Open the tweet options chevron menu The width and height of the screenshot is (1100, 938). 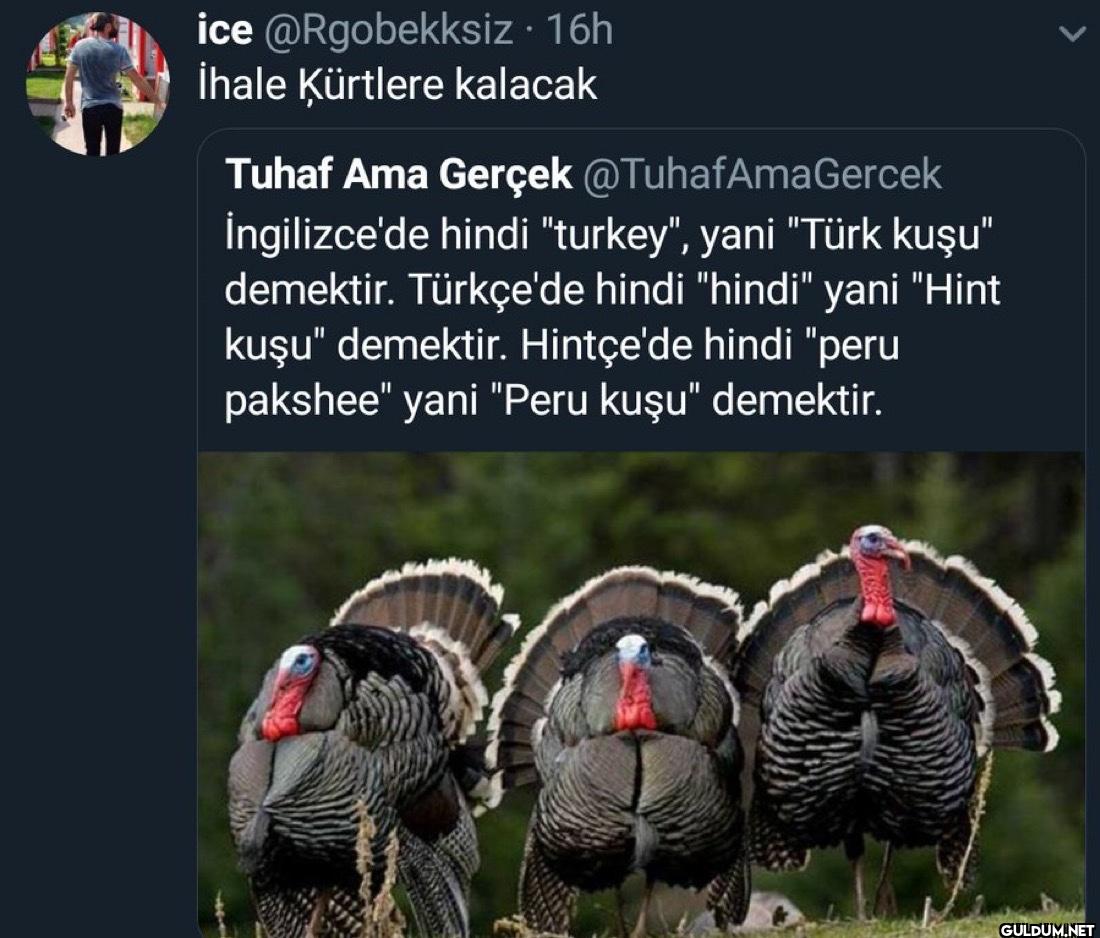[1071, 34]
